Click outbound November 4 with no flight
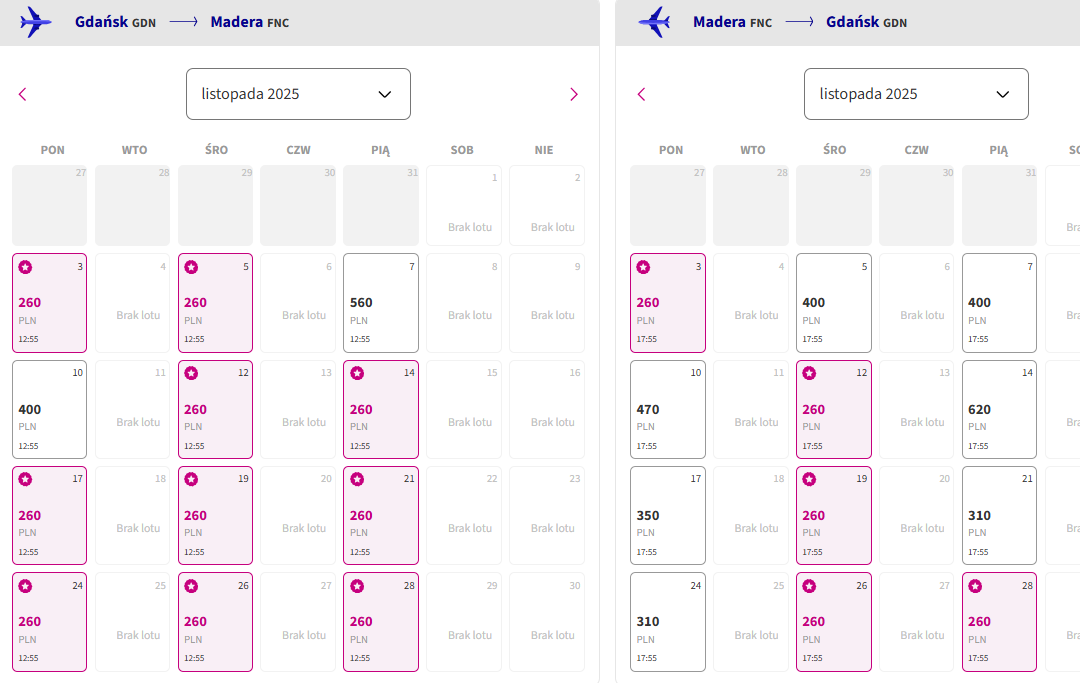This screenshot has height=683, width=1080. 132,303
